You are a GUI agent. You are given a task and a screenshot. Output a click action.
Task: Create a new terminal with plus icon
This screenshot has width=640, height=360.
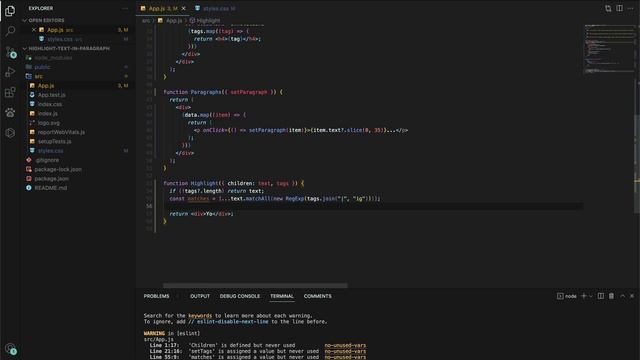(584, 296)
